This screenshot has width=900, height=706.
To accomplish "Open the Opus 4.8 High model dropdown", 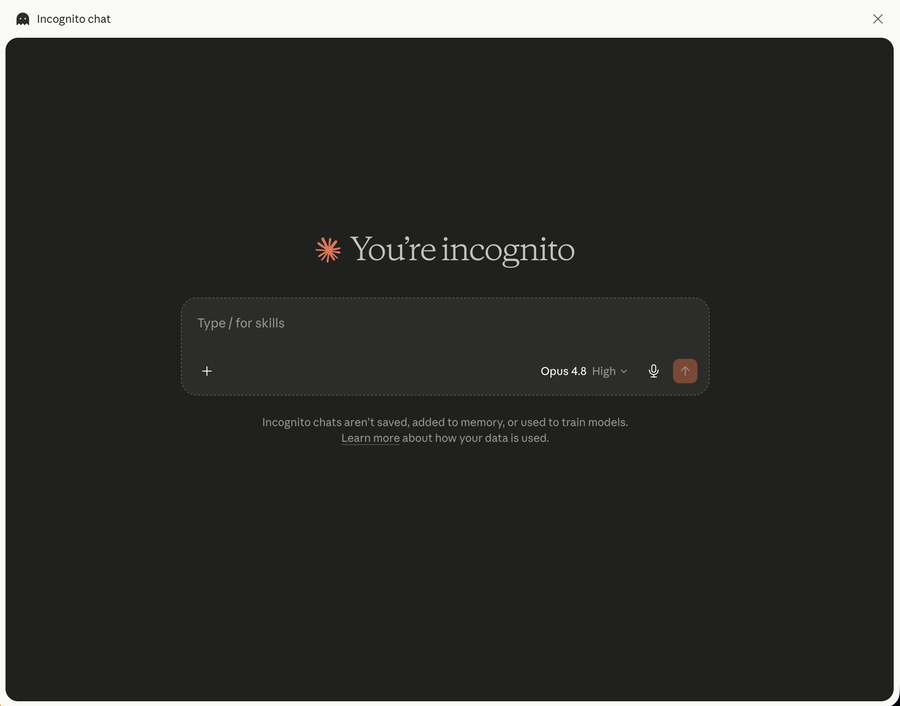I will pyautogui.click(x=584, y=371).
